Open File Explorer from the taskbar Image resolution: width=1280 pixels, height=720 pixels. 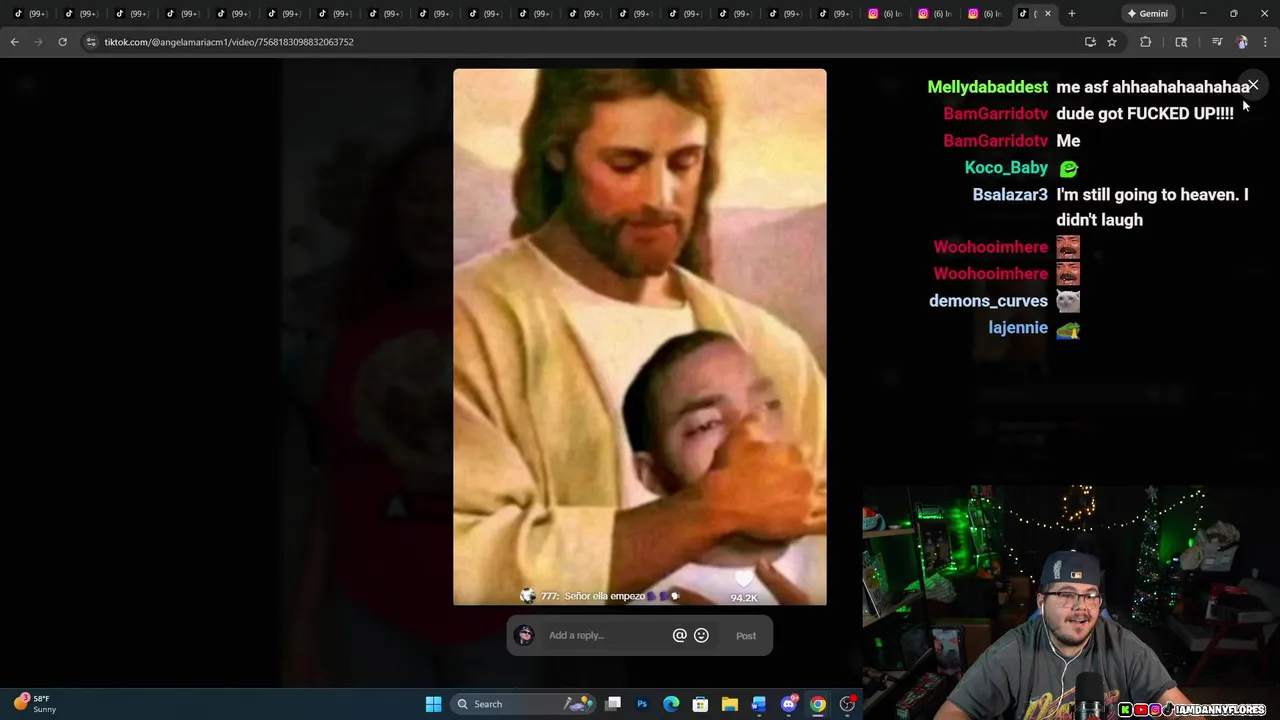730,704
